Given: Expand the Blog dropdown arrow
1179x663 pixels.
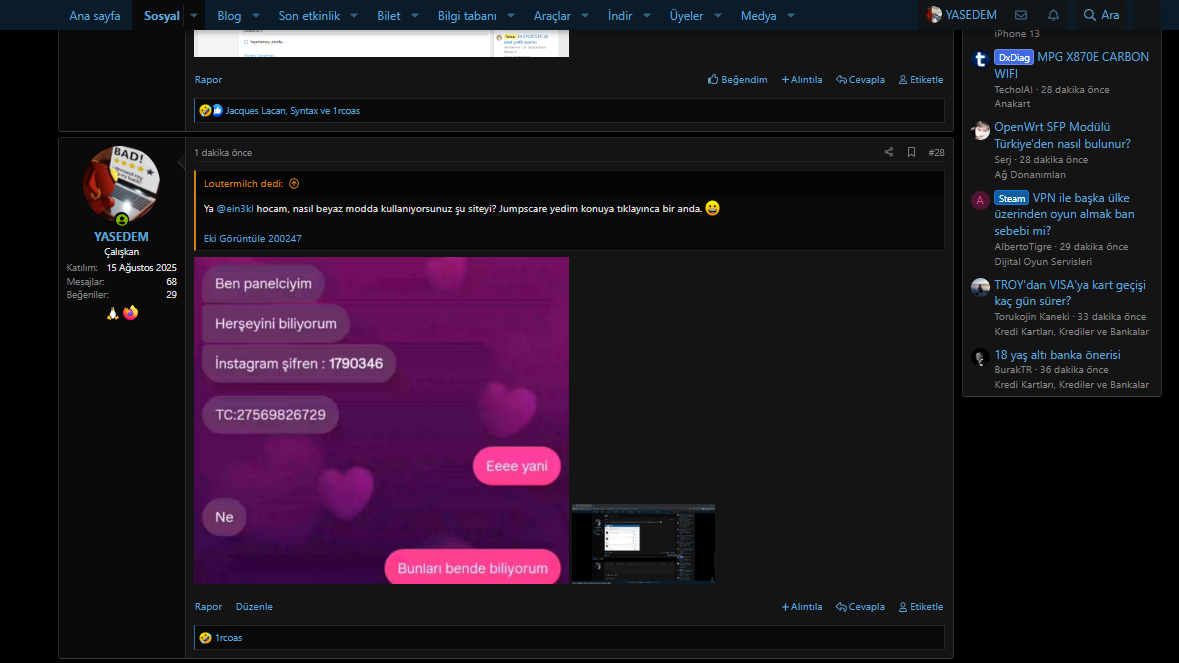Looking at the screenshot, I should click(x=256, y=15).
